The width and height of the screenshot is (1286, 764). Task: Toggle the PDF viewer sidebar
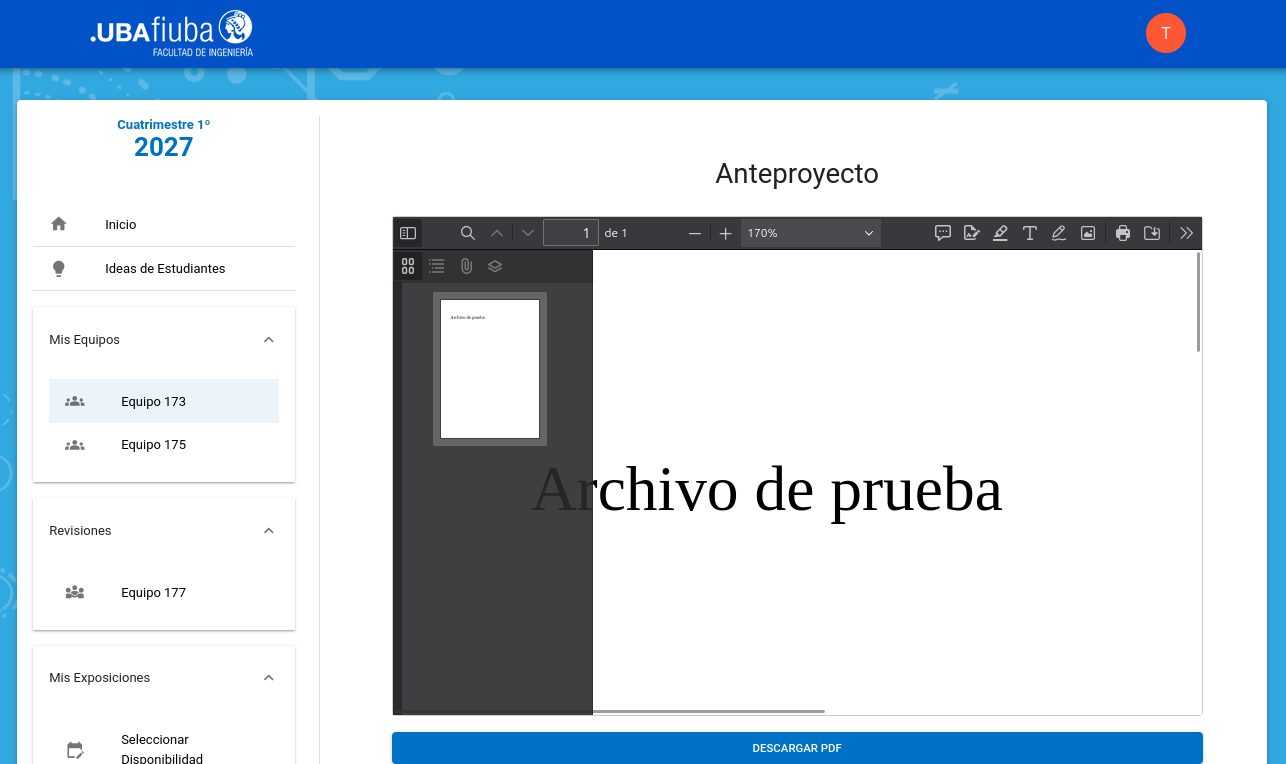click(x=408, y=233)
